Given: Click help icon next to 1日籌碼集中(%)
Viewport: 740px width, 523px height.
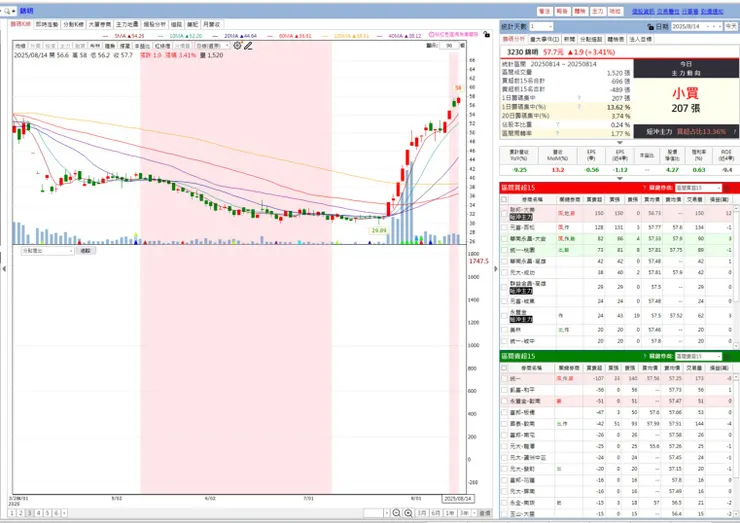Looking at the screenshot, I should 579,107.
